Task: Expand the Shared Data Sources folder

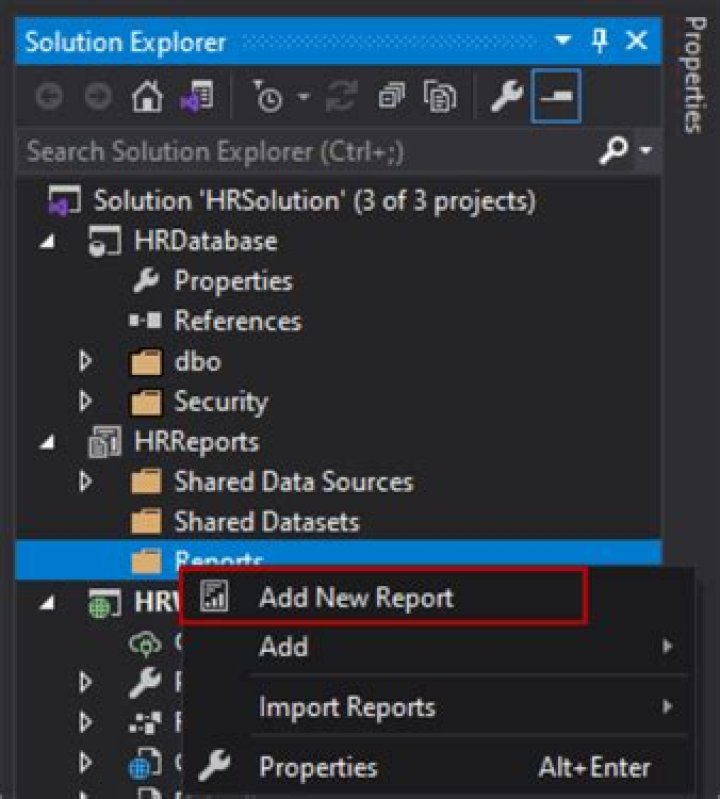Action: (87, 482)
